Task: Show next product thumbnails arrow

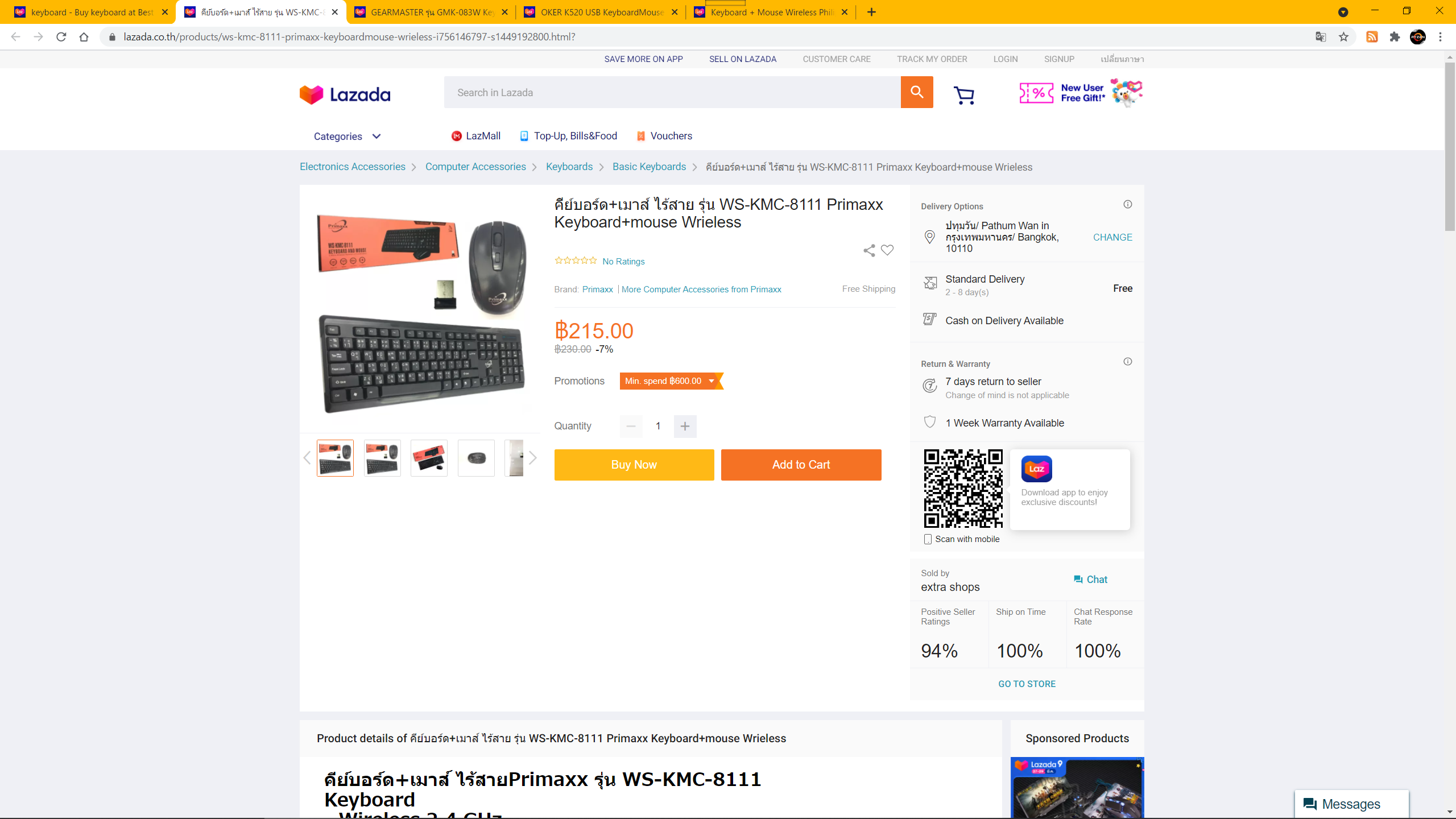Action: point(533,458)
